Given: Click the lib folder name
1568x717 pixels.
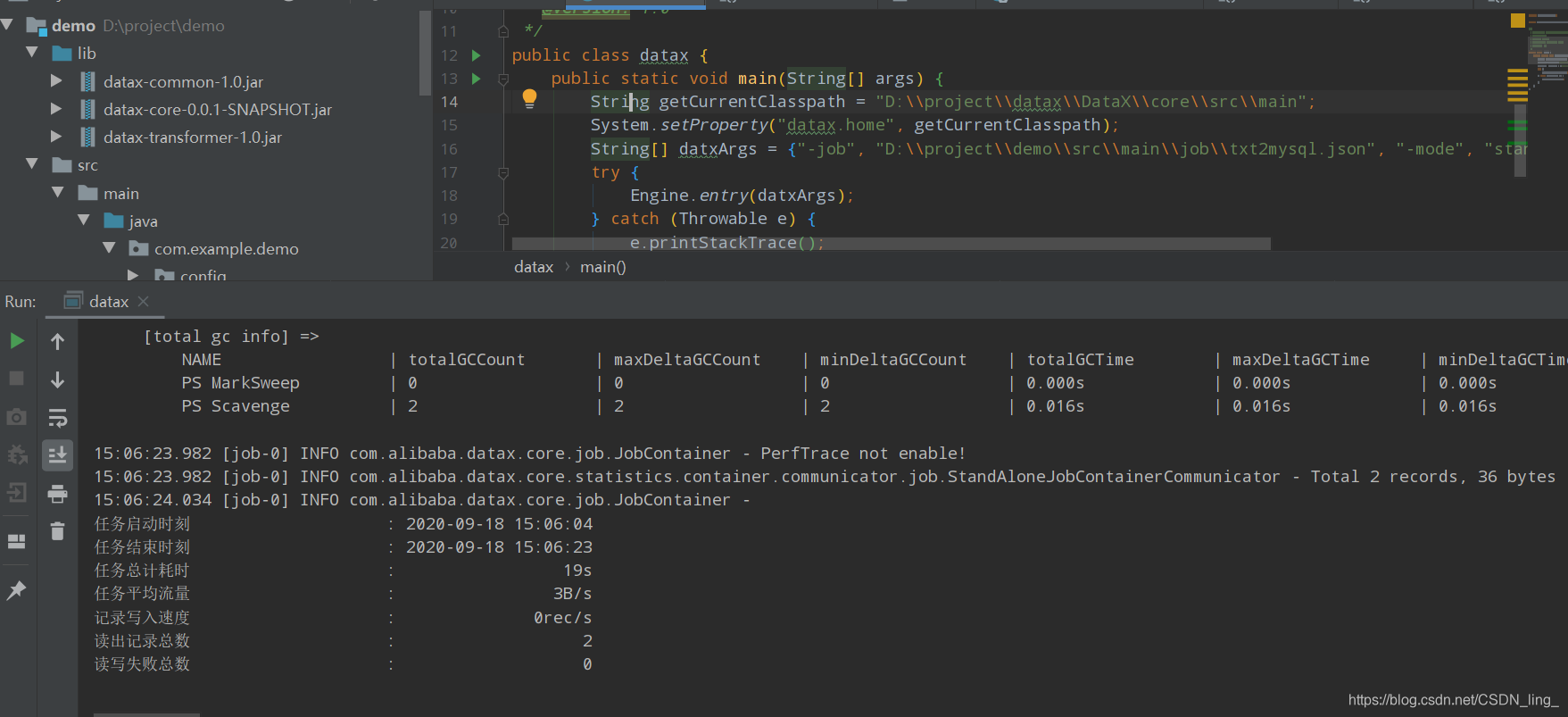Looking at the screenshot, I should click(x=87, y=54).
